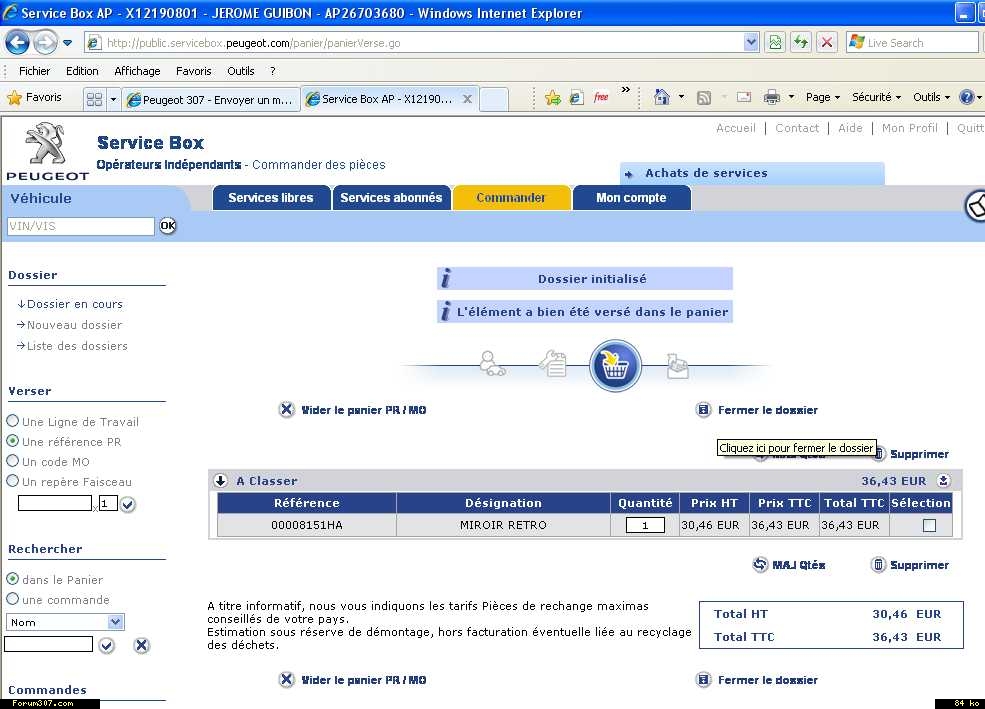Select the Un code MO radio button

coord(13,461)
